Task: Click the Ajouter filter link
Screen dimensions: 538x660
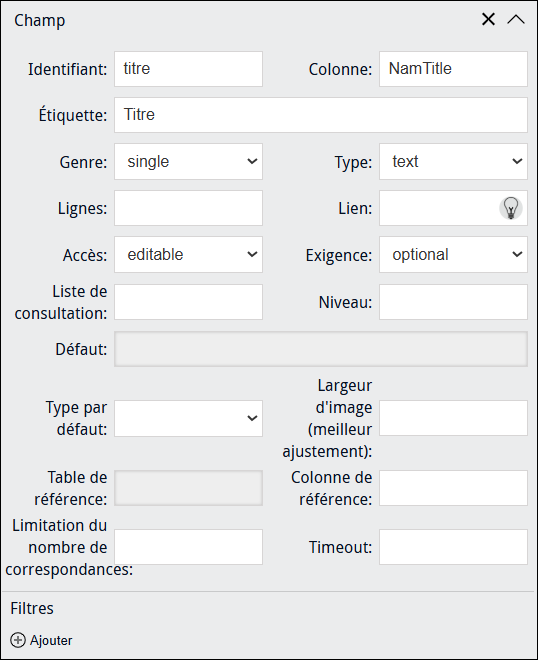Action: click(51, 640)
